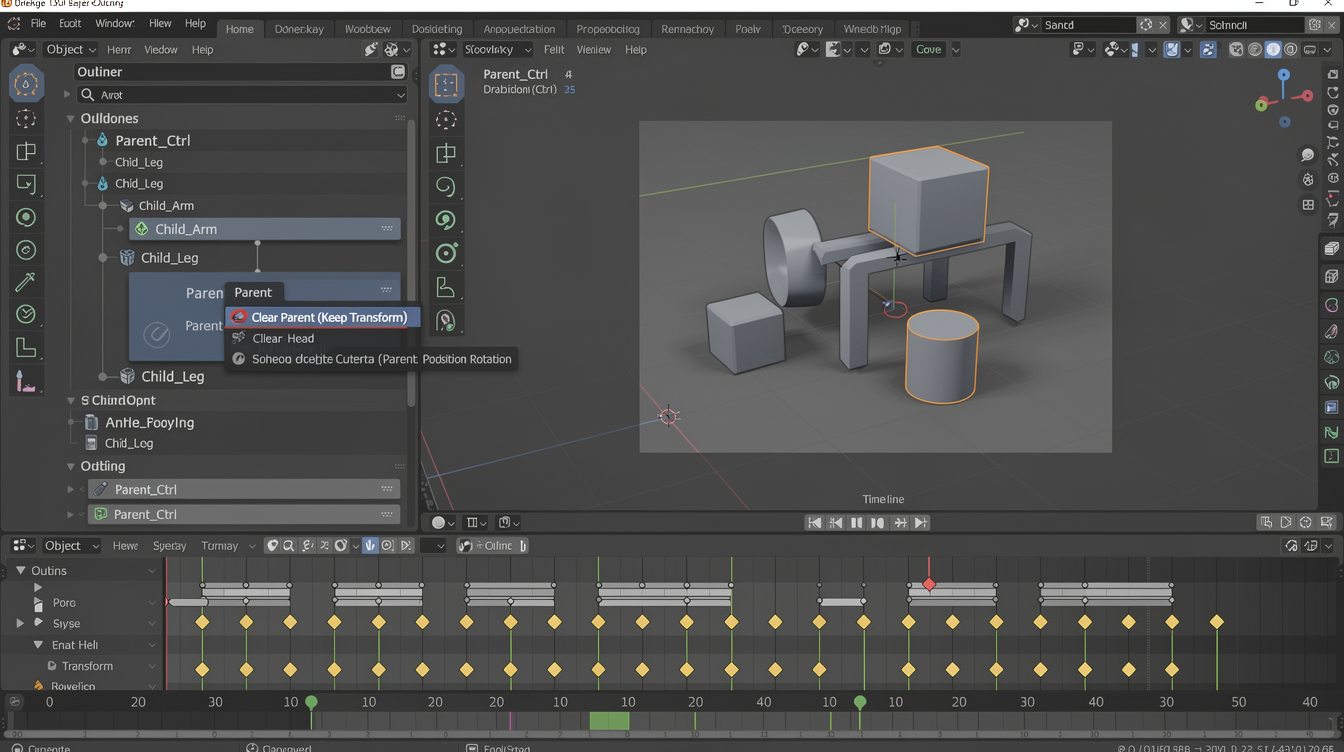The height and width of the screenshot is (752, 1344).
Task: Click the green playhead marker on the frame ruler
Action: [x=311, y=703]
